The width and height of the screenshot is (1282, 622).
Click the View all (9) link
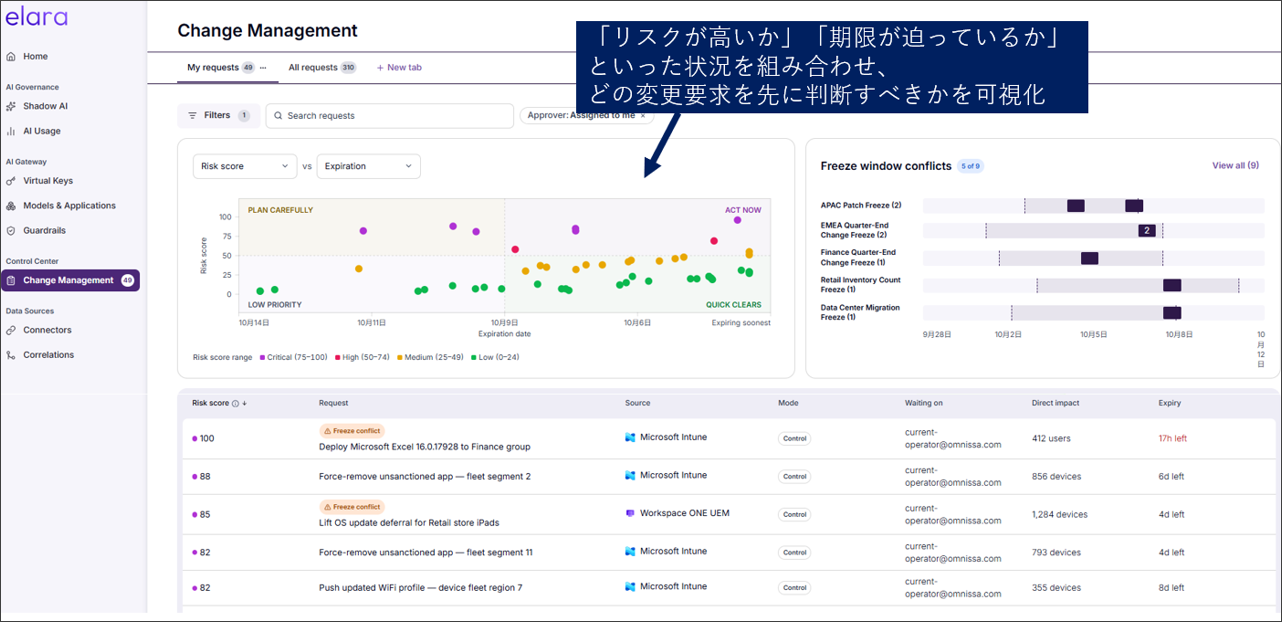[x=1235, y=166]
